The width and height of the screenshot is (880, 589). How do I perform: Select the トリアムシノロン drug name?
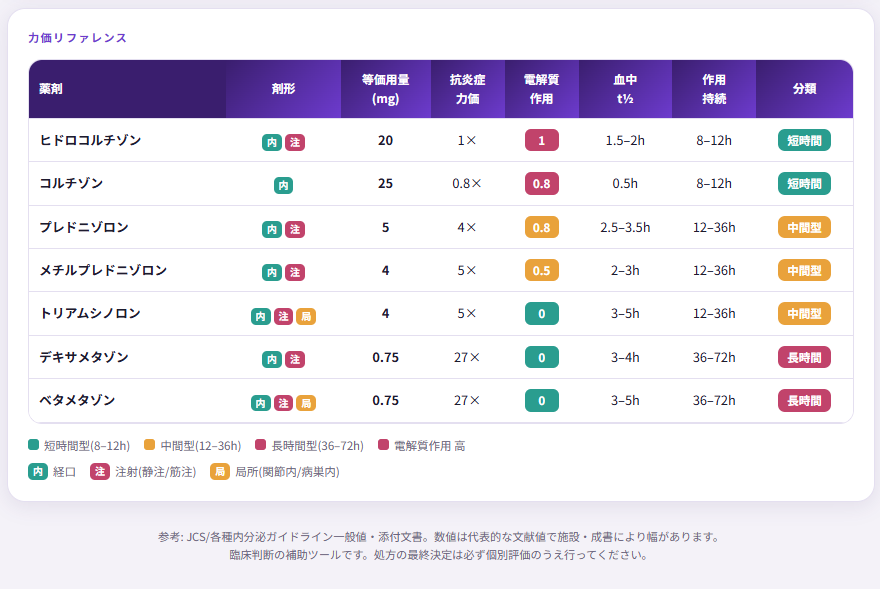90,313
